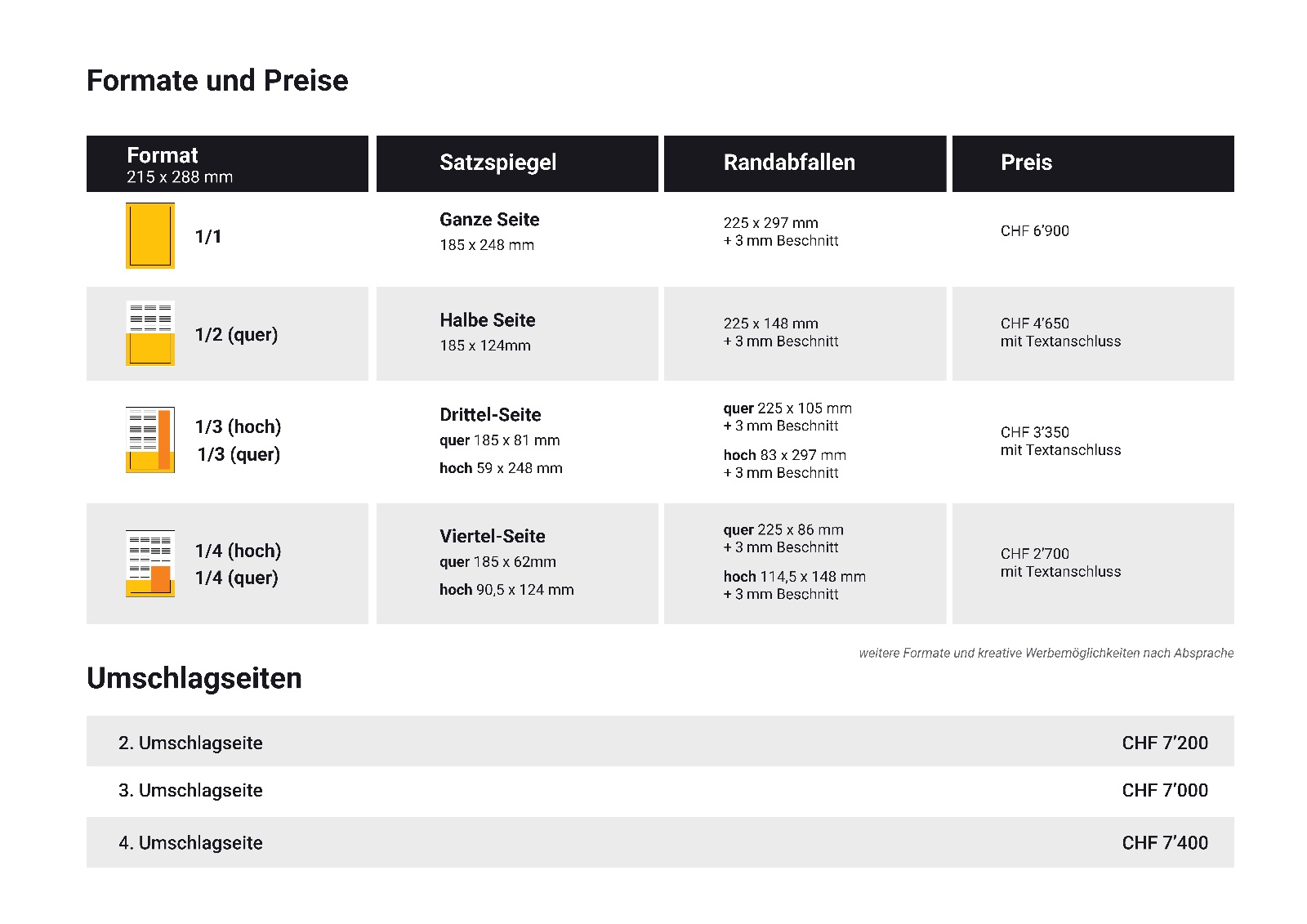
Task: Select the '3. Umschlagseite' row label
Action: [190, 790]
